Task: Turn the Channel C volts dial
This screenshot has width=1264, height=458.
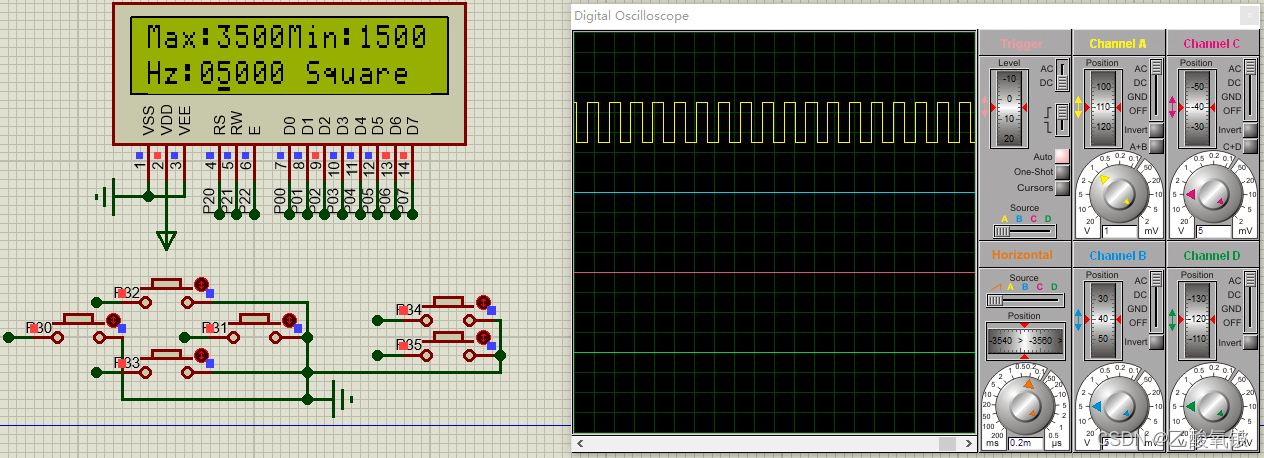Action: tap(1213, 193)
